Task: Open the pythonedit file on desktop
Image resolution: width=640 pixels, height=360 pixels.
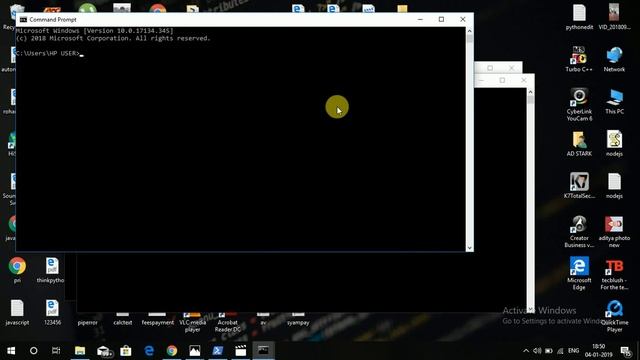Action: [579, 17]
